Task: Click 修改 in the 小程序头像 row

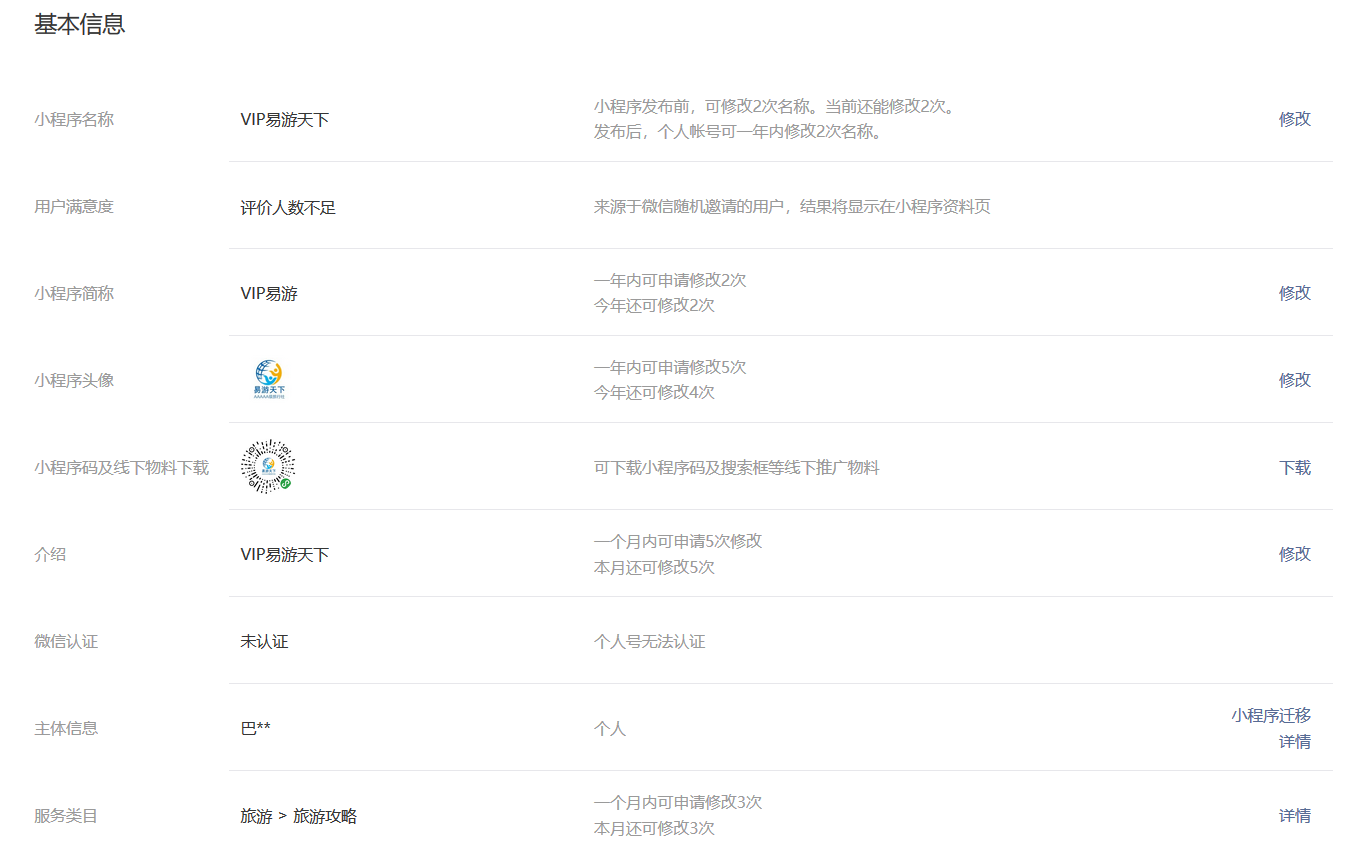Action: pyautogui.click(x=1295, y=380)
